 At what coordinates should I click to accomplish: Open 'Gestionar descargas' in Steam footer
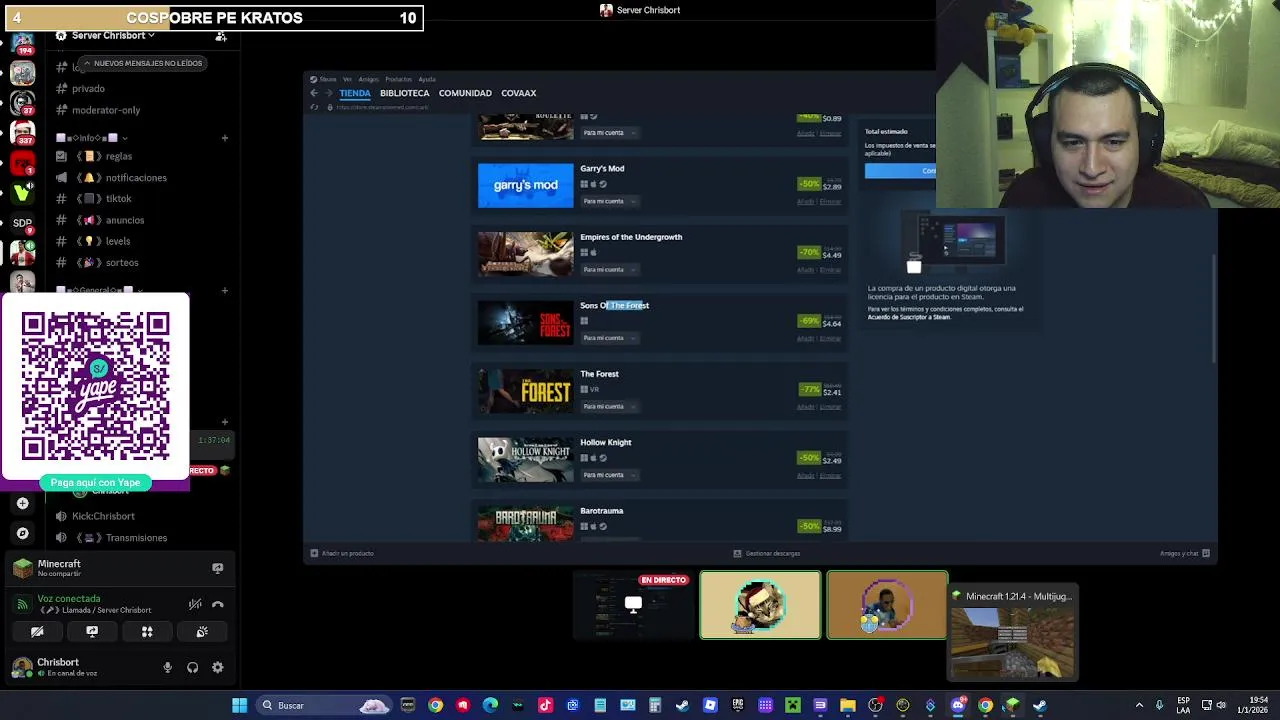coord(767,553)
